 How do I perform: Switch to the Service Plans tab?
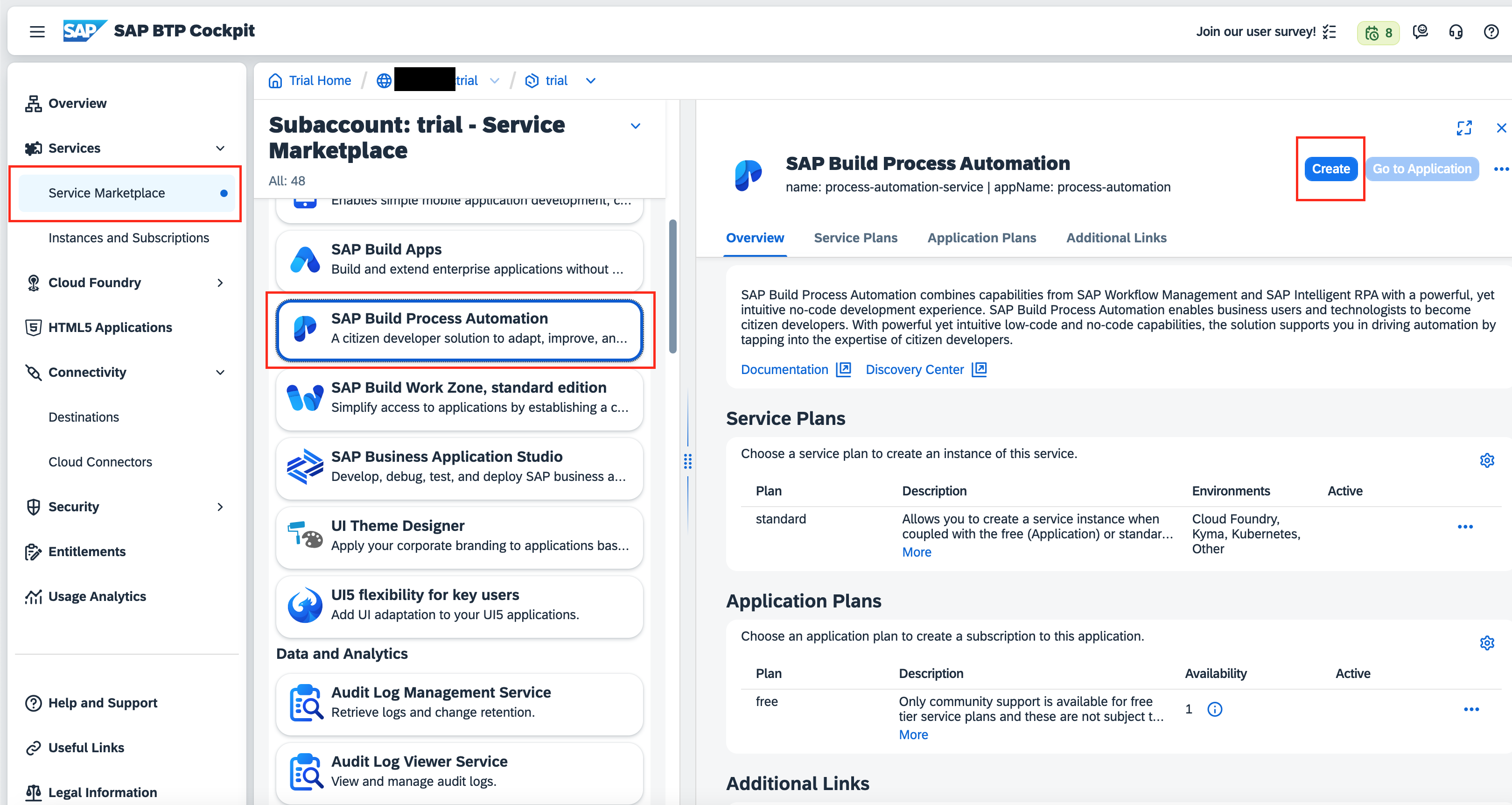(x=855, y=238)
